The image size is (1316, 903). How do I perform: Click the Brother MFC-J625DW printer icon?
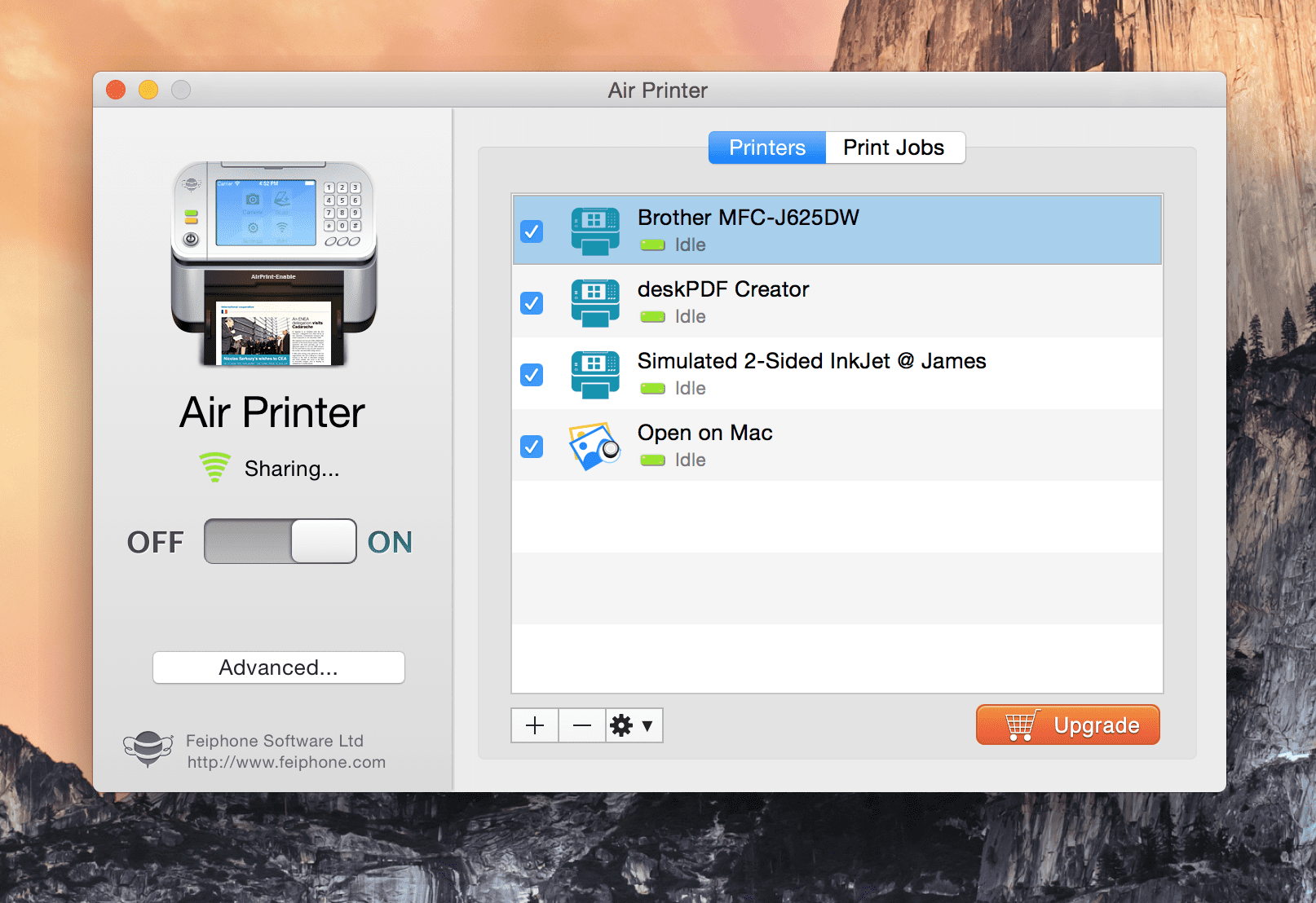click(x=595, y=231)
